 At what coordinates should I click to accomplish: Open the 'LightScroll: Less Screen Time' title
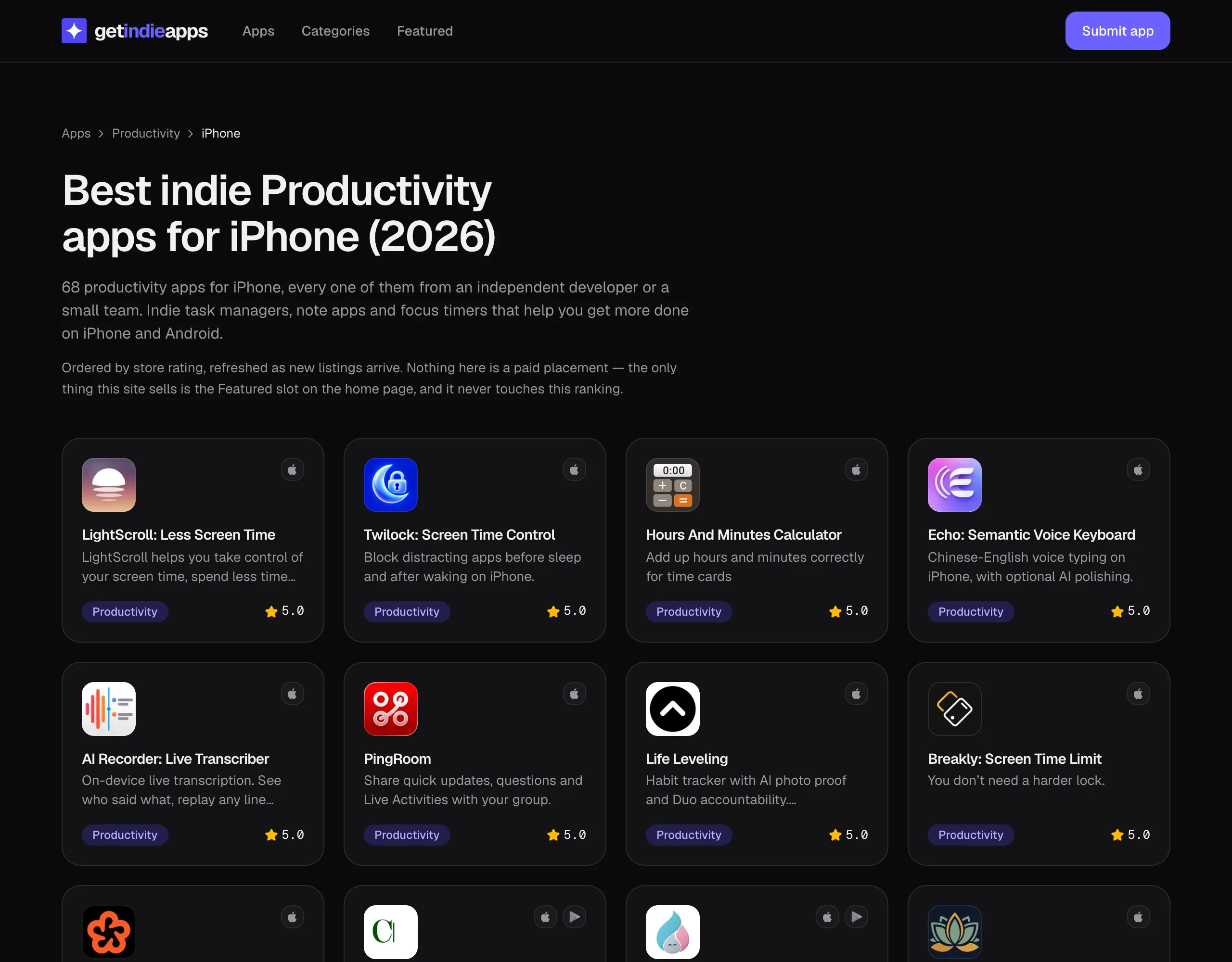click(x=178, y=534)
